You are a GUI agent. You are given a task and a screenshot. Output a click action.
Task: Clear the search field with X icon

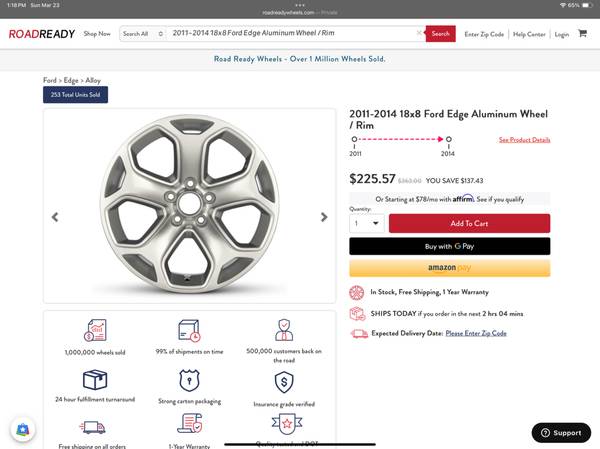(420, 34)
